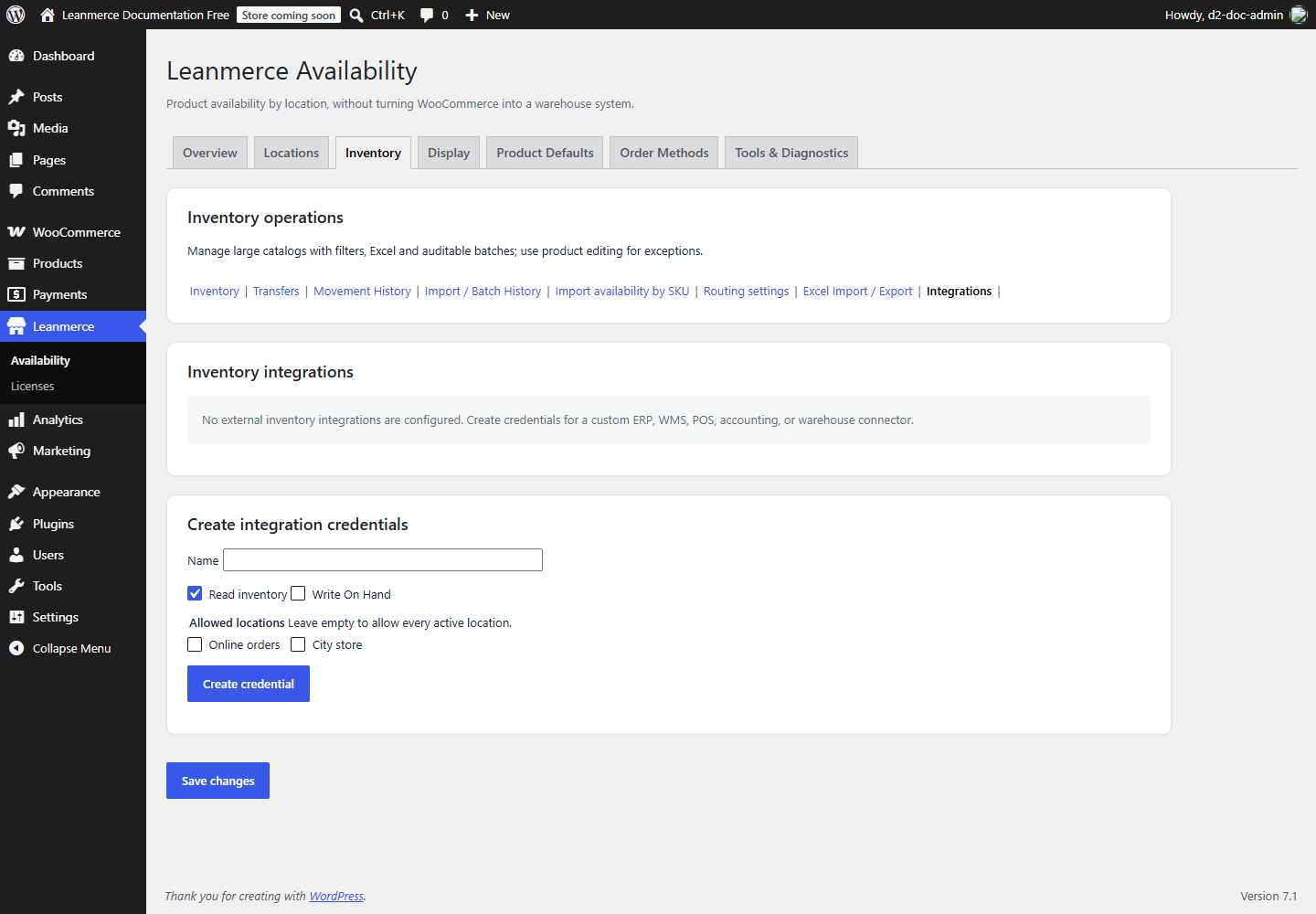This screenshot has height=914, width=1316.
Task: Click the Analytics bar chart icon
Action: (16, 420)
